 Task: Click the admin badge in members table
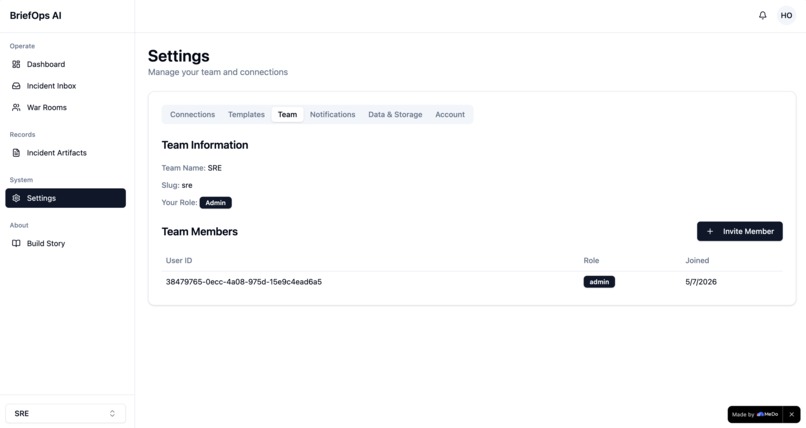599,282
